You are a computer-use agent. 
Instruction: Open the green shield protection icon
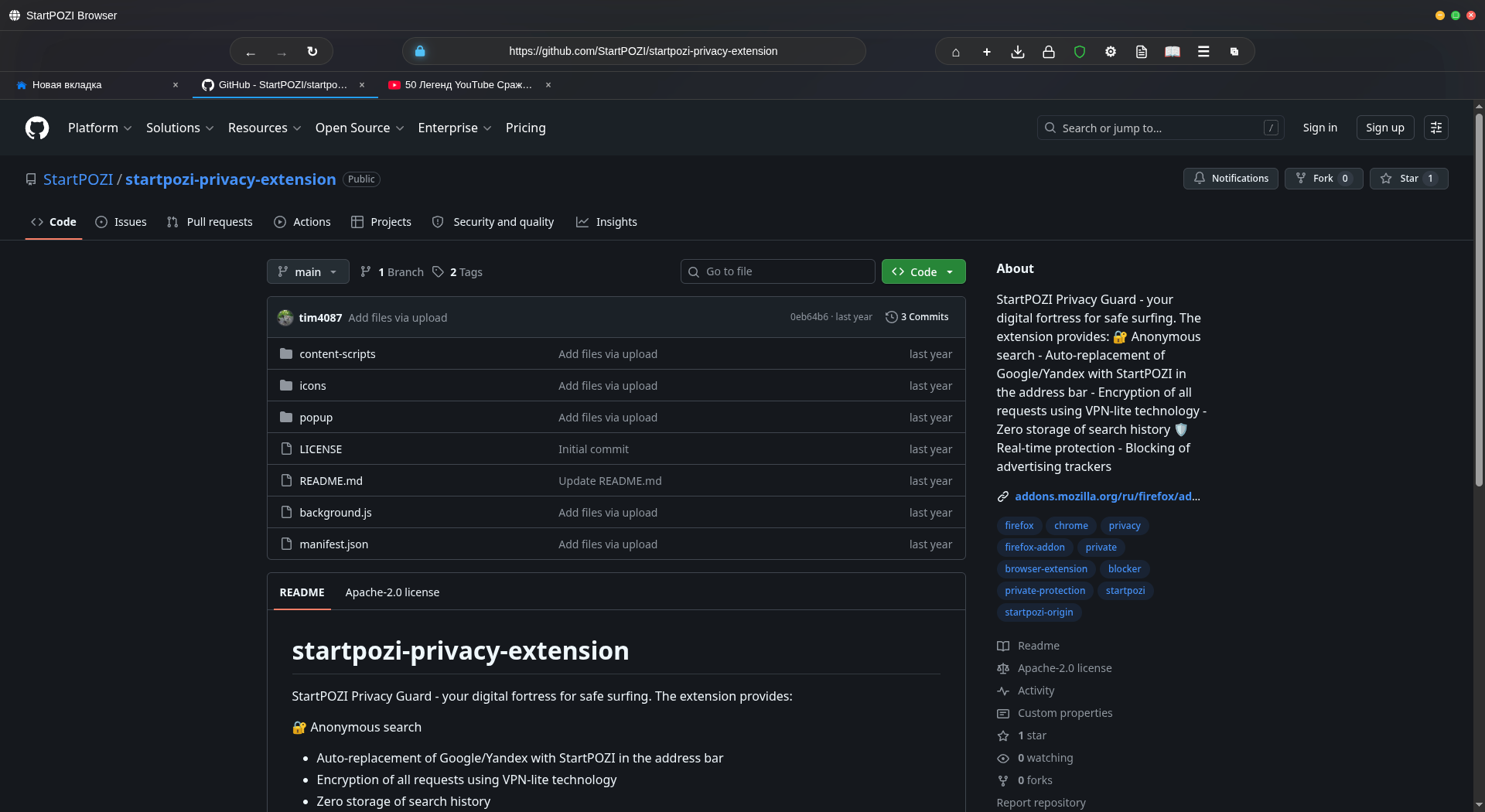point(1080,52)
